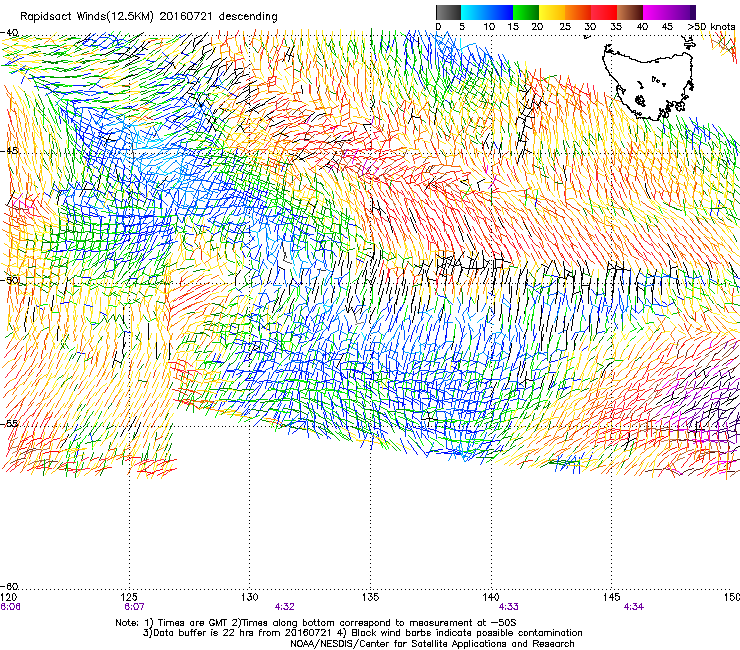
Task: Click the yellow 20-25 knots legend segment
Action: click(552, 12)
